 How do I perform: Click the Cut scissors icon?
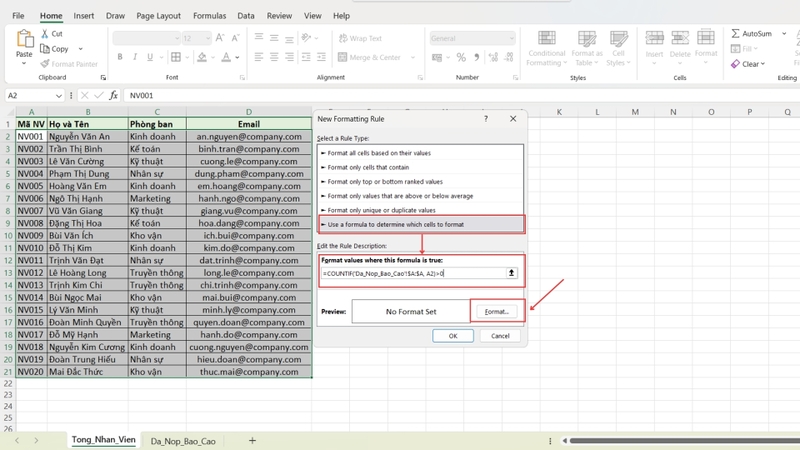tap(45, 34)
